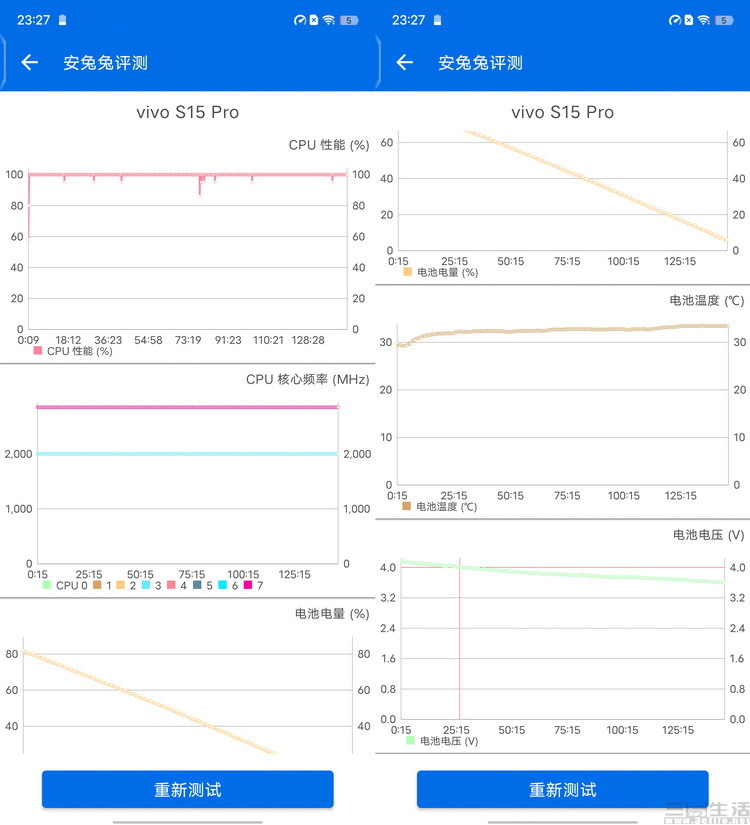Select the dark teal CPU 5 legend swatch

(197, 585)
